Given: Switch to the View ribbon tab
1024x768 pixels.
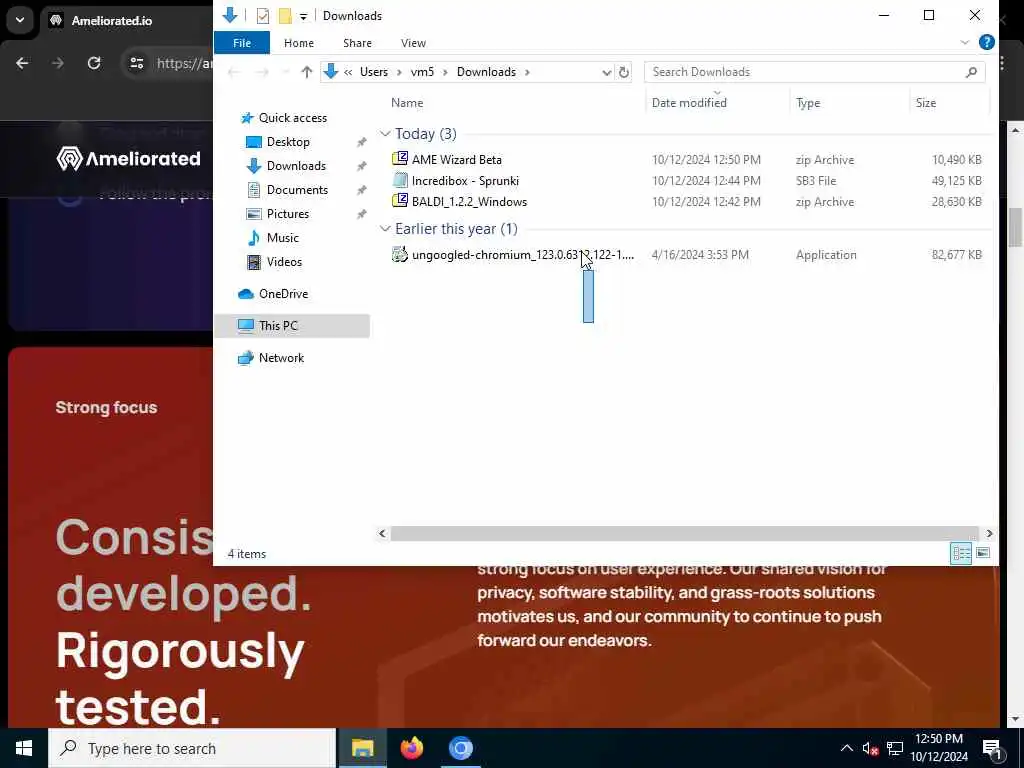Looking at the screenshot, I should (413, 43).
